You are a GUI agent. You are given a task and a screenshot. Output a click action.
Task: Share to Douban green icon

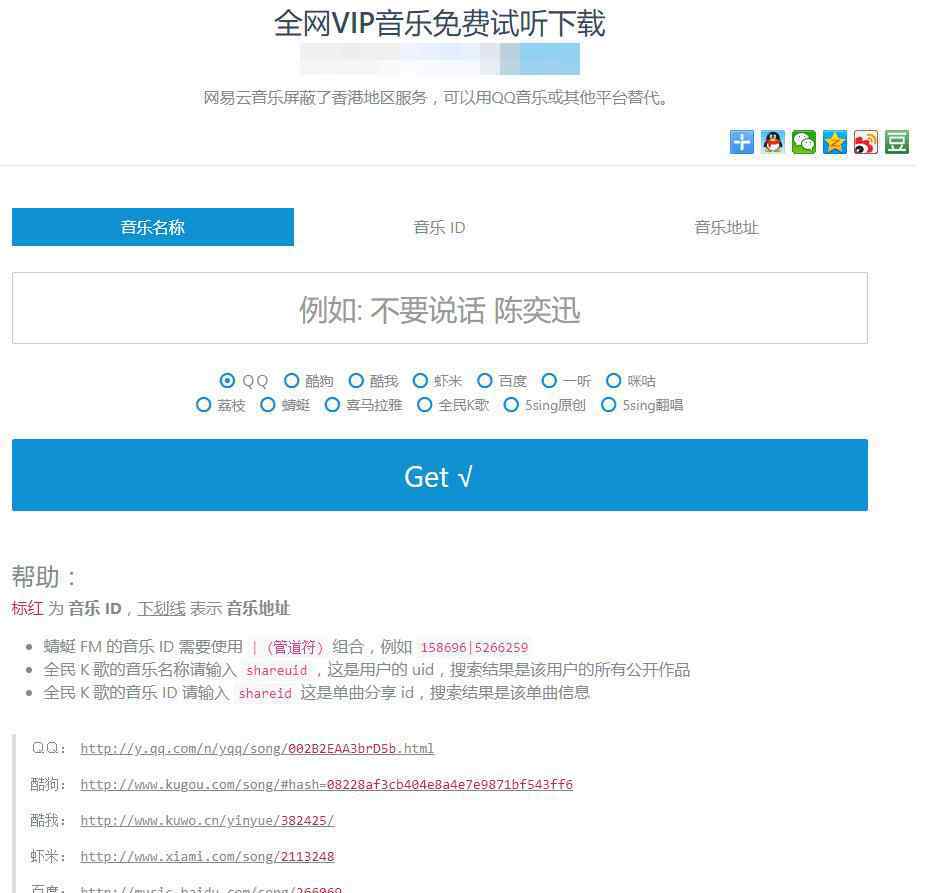pos(896,142)
